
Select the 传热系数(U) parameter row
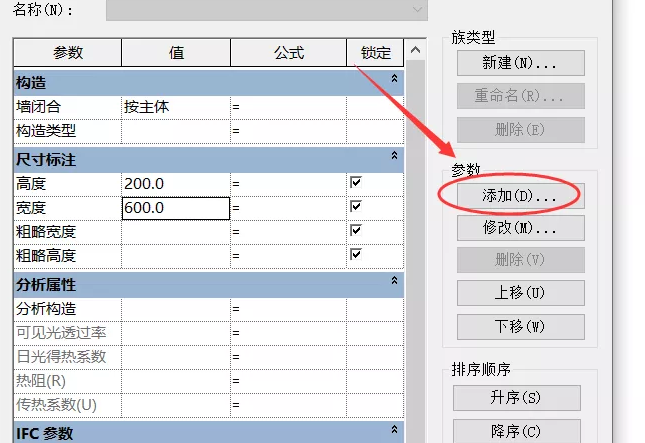pyautogui.click(x=209, y=405)
